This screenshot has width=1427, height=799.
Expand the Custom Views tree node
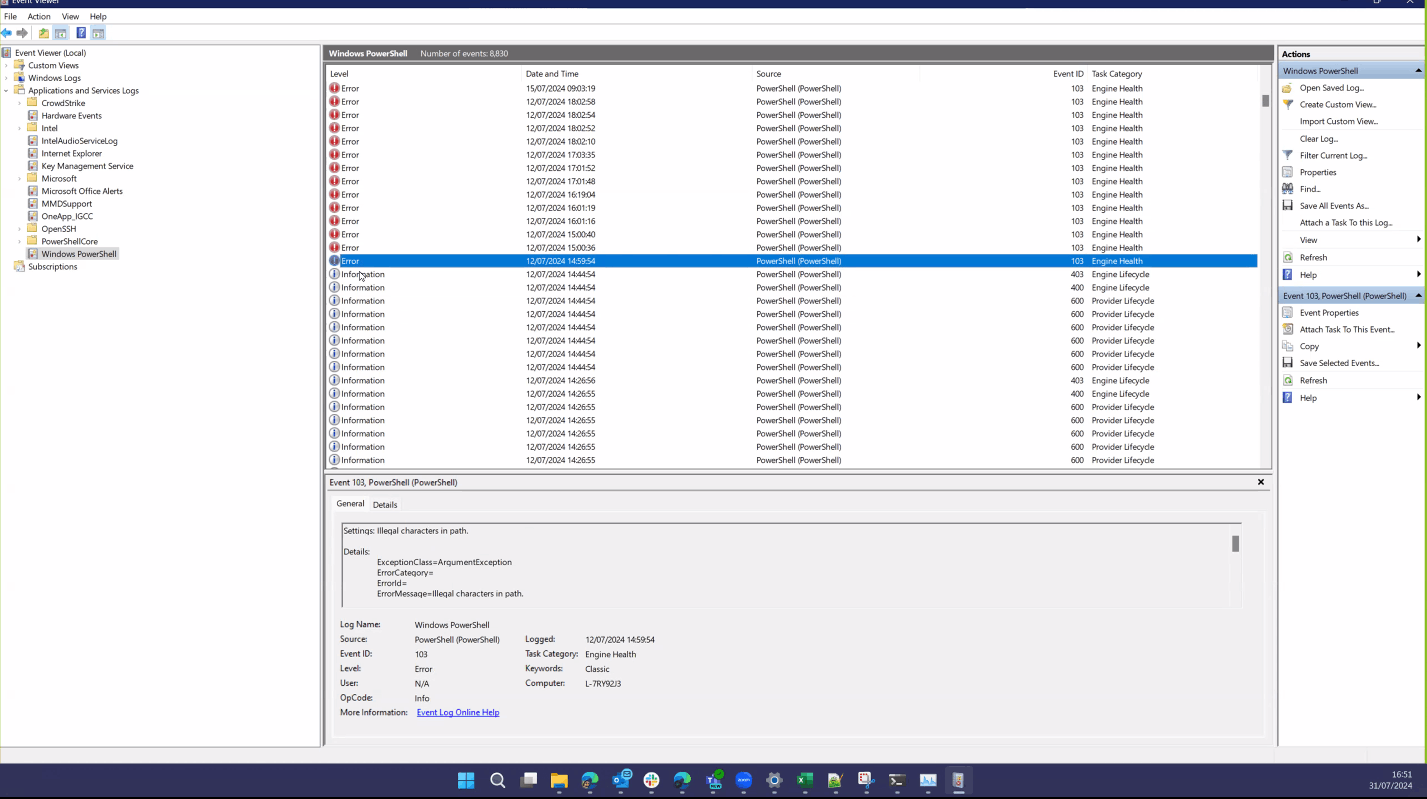point(7,65)
